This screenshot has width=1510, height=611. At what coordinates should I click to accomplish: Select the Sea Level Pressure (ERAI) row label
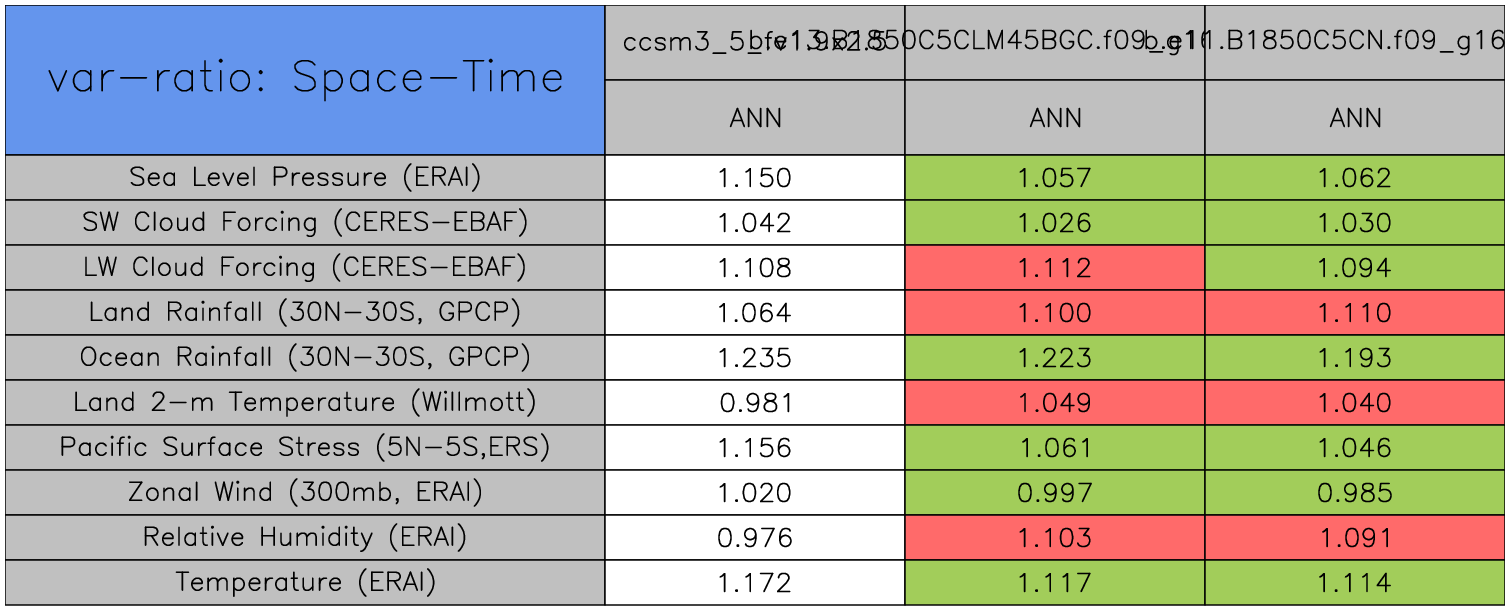[x=305, y=178]
